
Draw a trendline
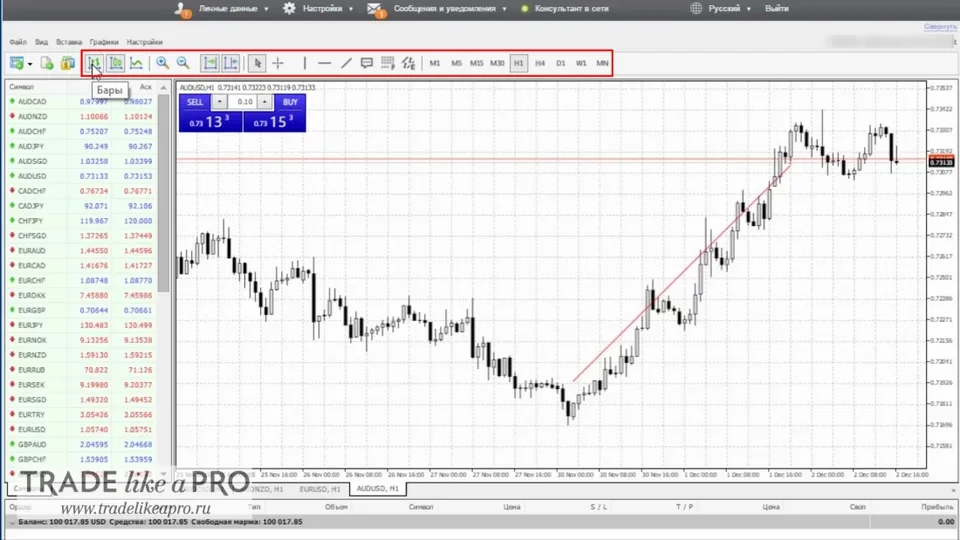[x=346, y=63]
